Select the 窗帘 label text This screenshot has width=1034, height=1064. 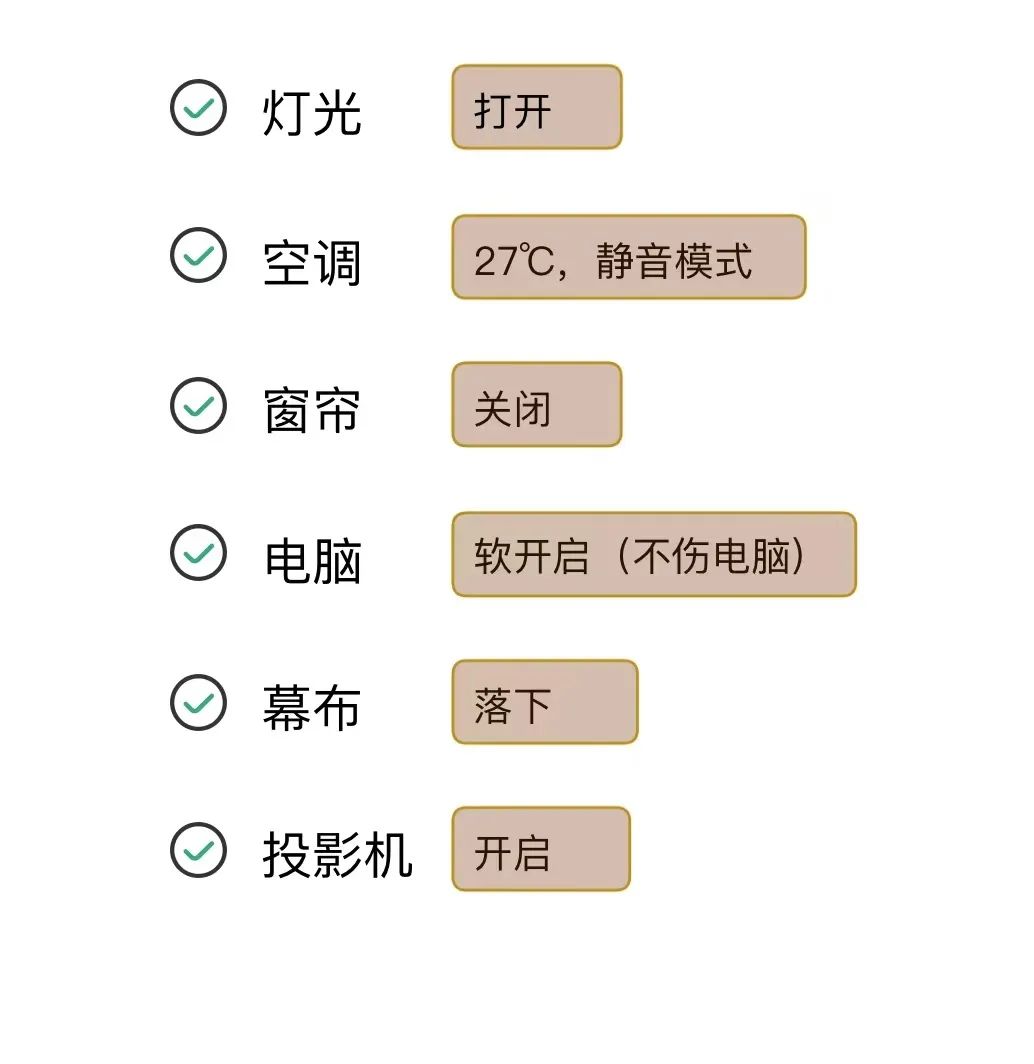pyautogui.click(x=311, y=411)
